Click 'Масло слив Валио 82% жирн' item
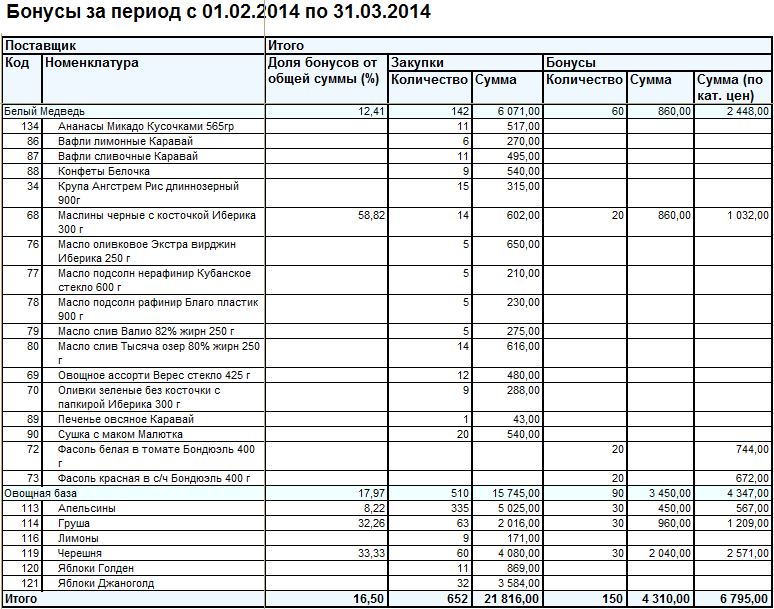The width and height of the screenshot is (774, 609). (x=146, y=331)
